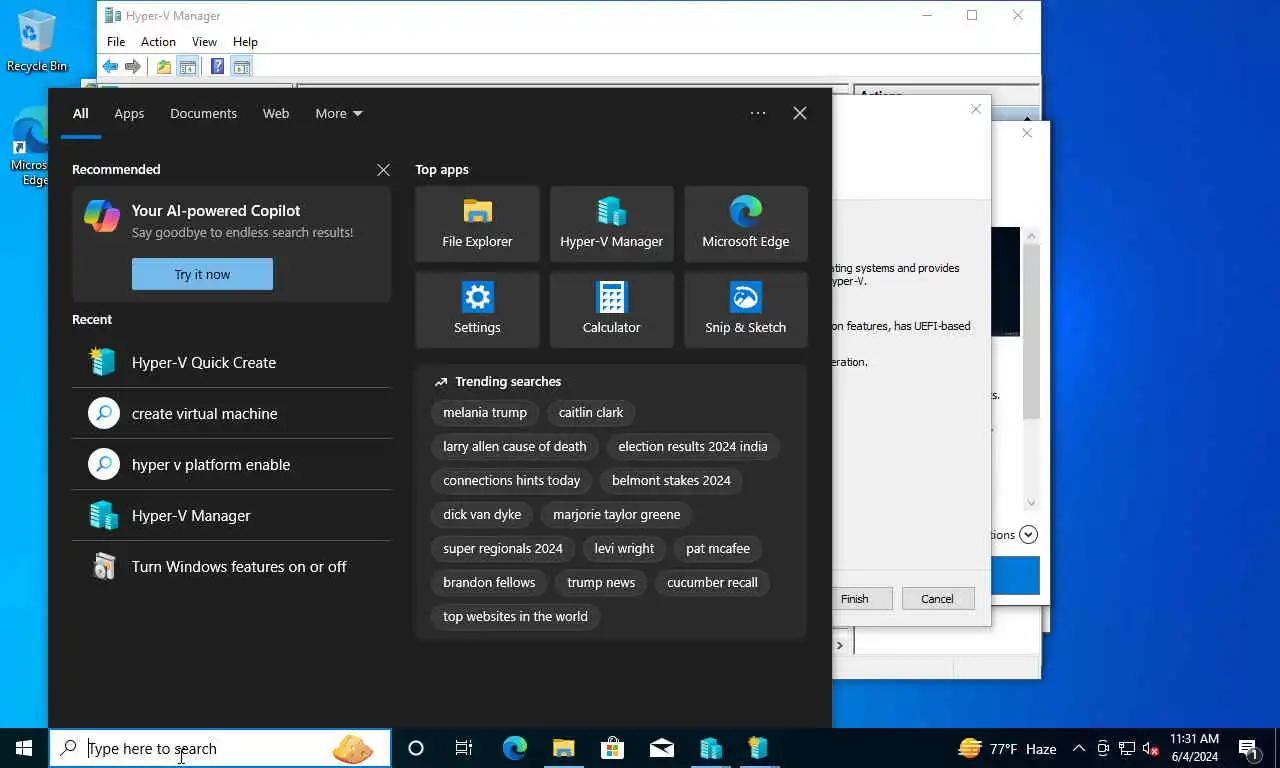Open Microsoft Edge from taskbar
Image resolution: width=1280 pixels, height=768 pixels.
[514, 748]
